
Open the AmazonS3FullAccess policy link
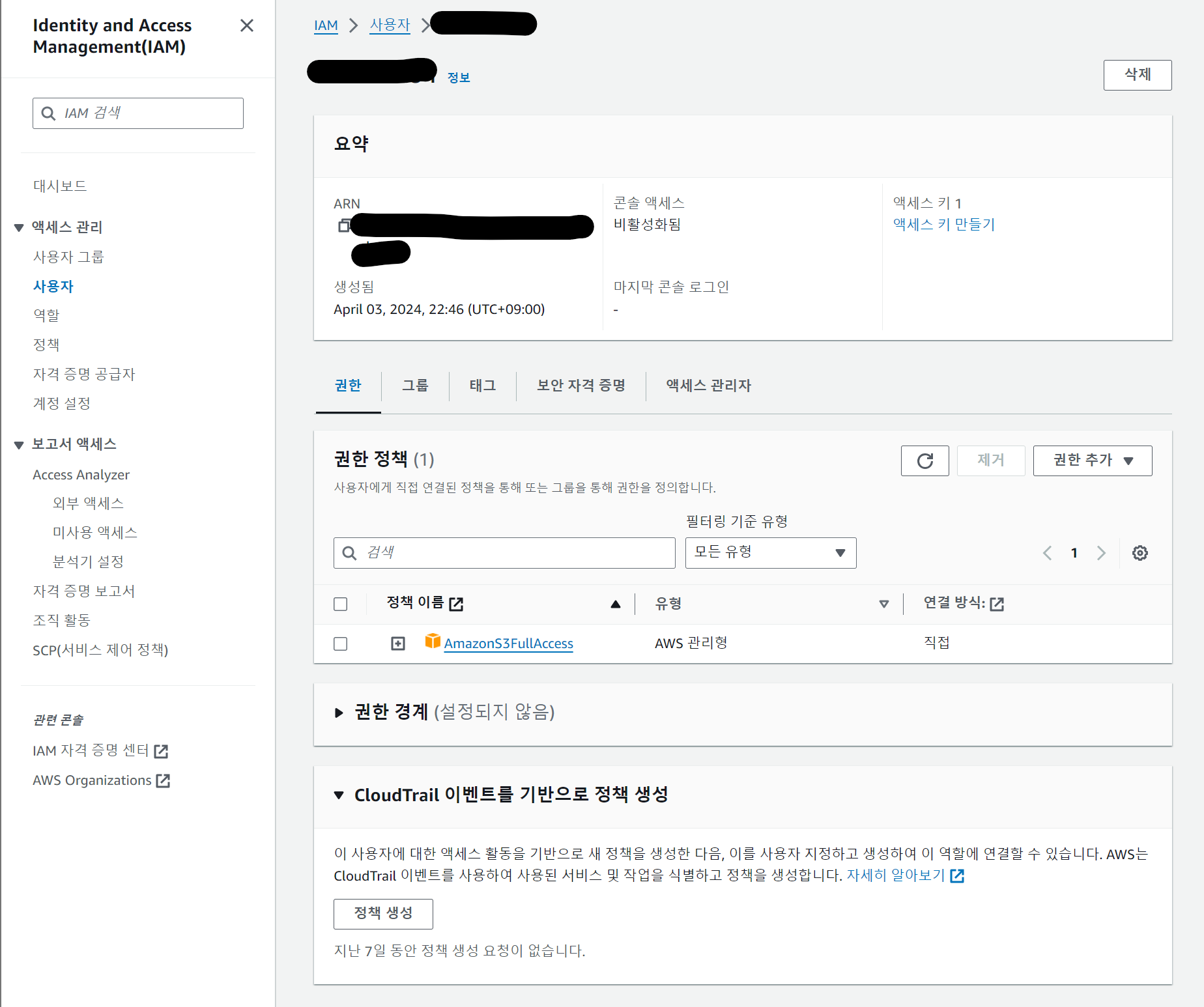[x=508, y=644]
